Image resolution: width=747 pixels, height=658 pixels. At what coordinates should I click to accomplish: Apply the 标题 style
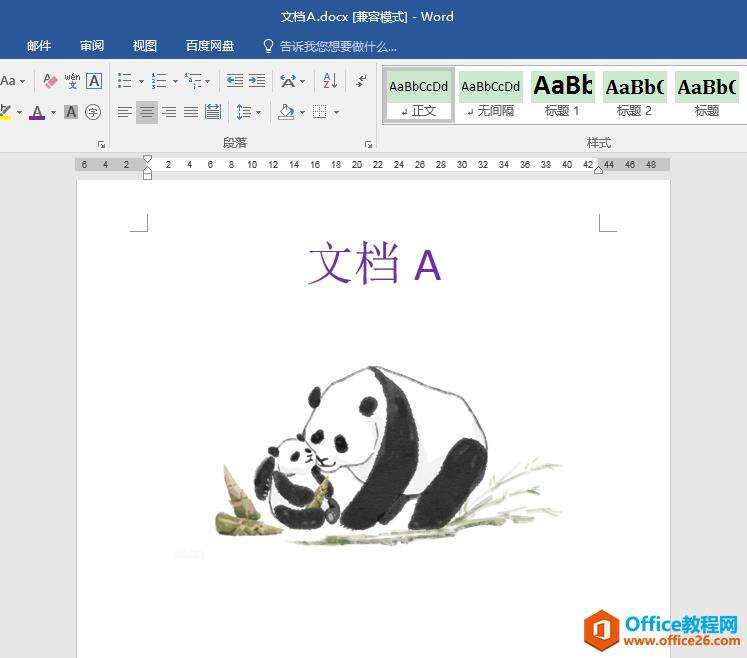(x=707, y=95)
